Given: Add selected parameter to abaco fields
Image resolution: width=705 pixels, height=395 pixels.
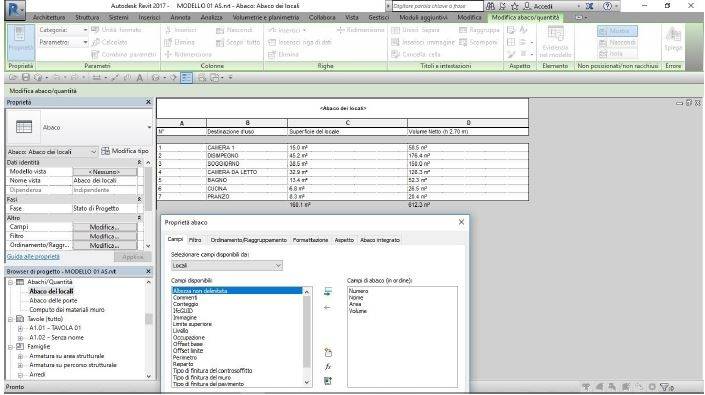Looking at the screenshot, I should [328, 292].
